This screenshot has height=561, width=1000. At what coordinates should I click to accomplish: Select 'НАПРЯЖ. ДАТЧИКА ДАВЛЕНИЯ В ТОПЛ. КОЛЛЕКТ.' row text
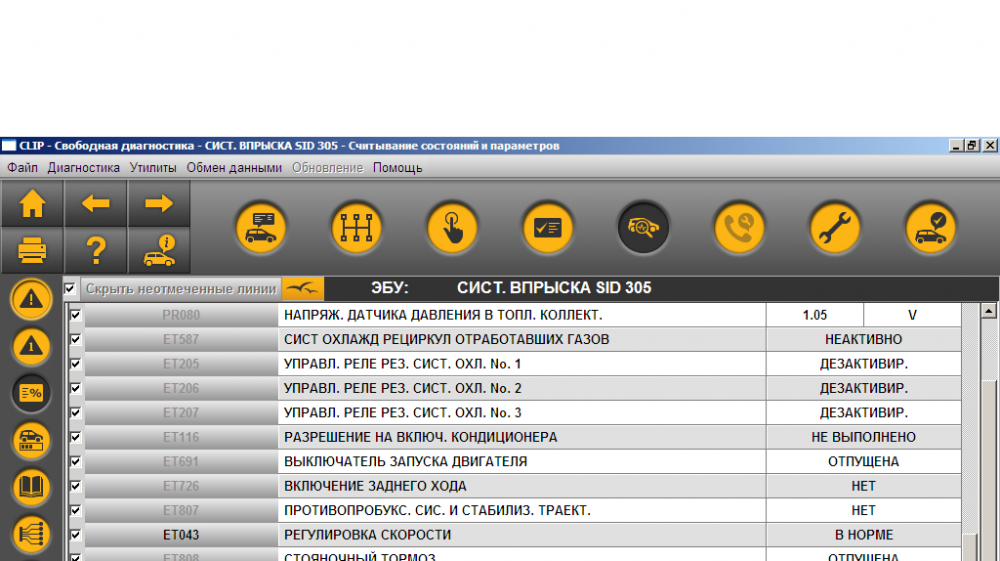tap(443, 315)
